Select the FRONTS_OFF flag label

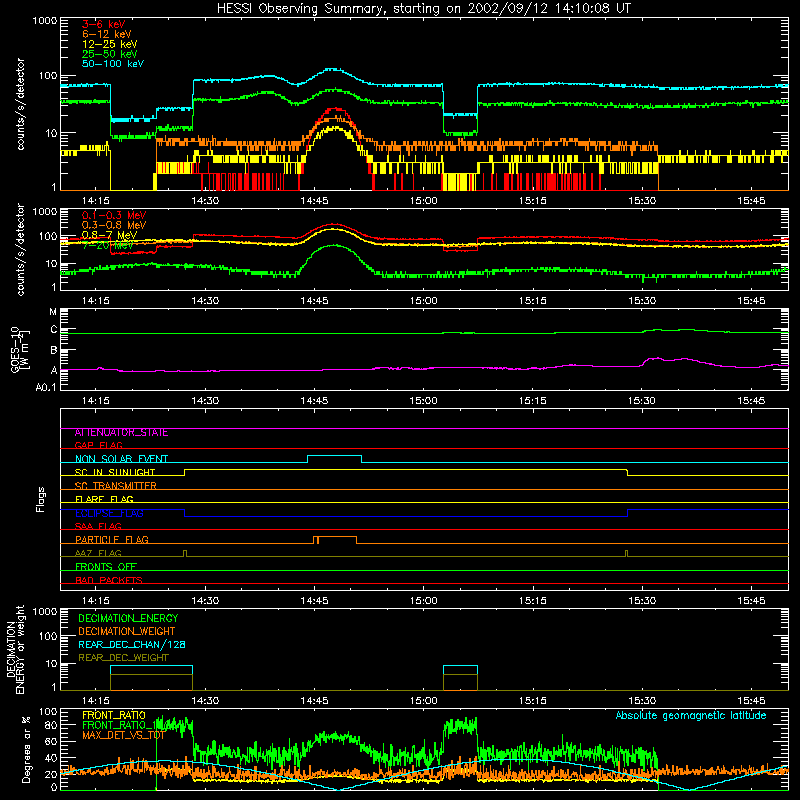click(x=106, y=567)
